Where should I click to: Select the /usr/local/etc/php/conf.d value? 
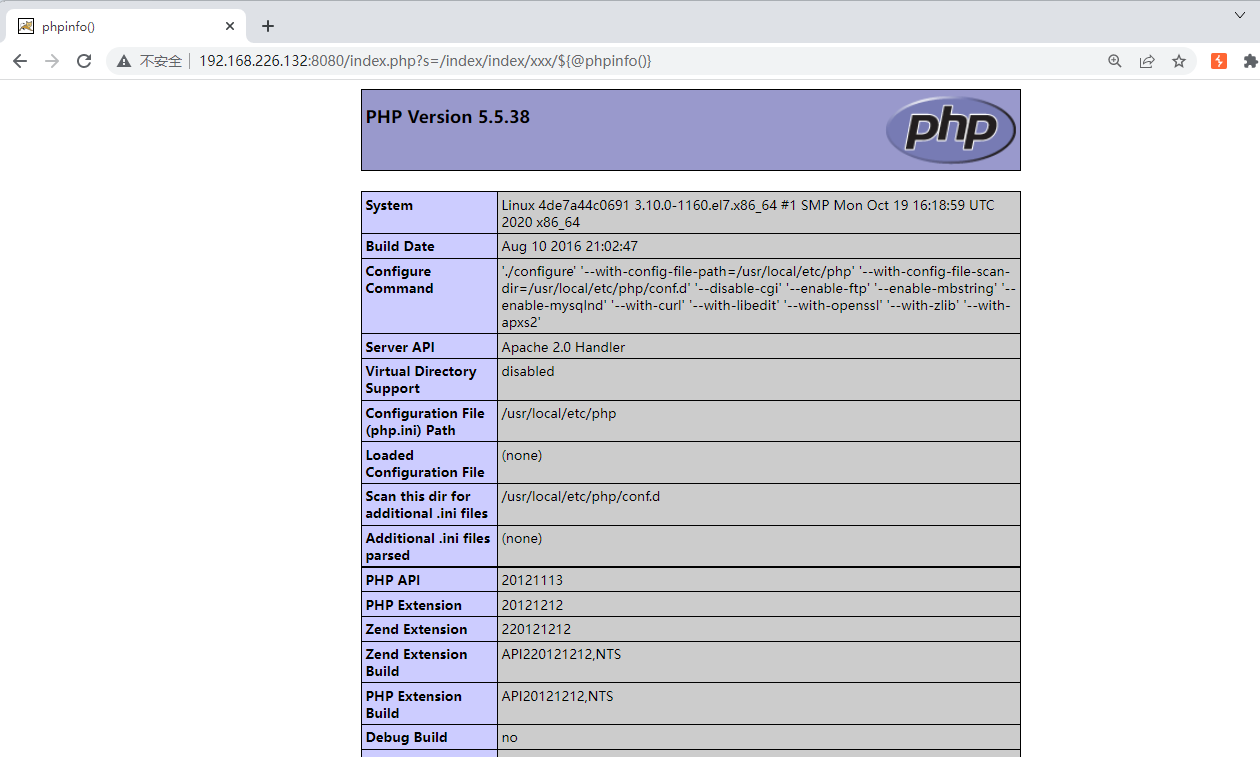tap(581, 496)
